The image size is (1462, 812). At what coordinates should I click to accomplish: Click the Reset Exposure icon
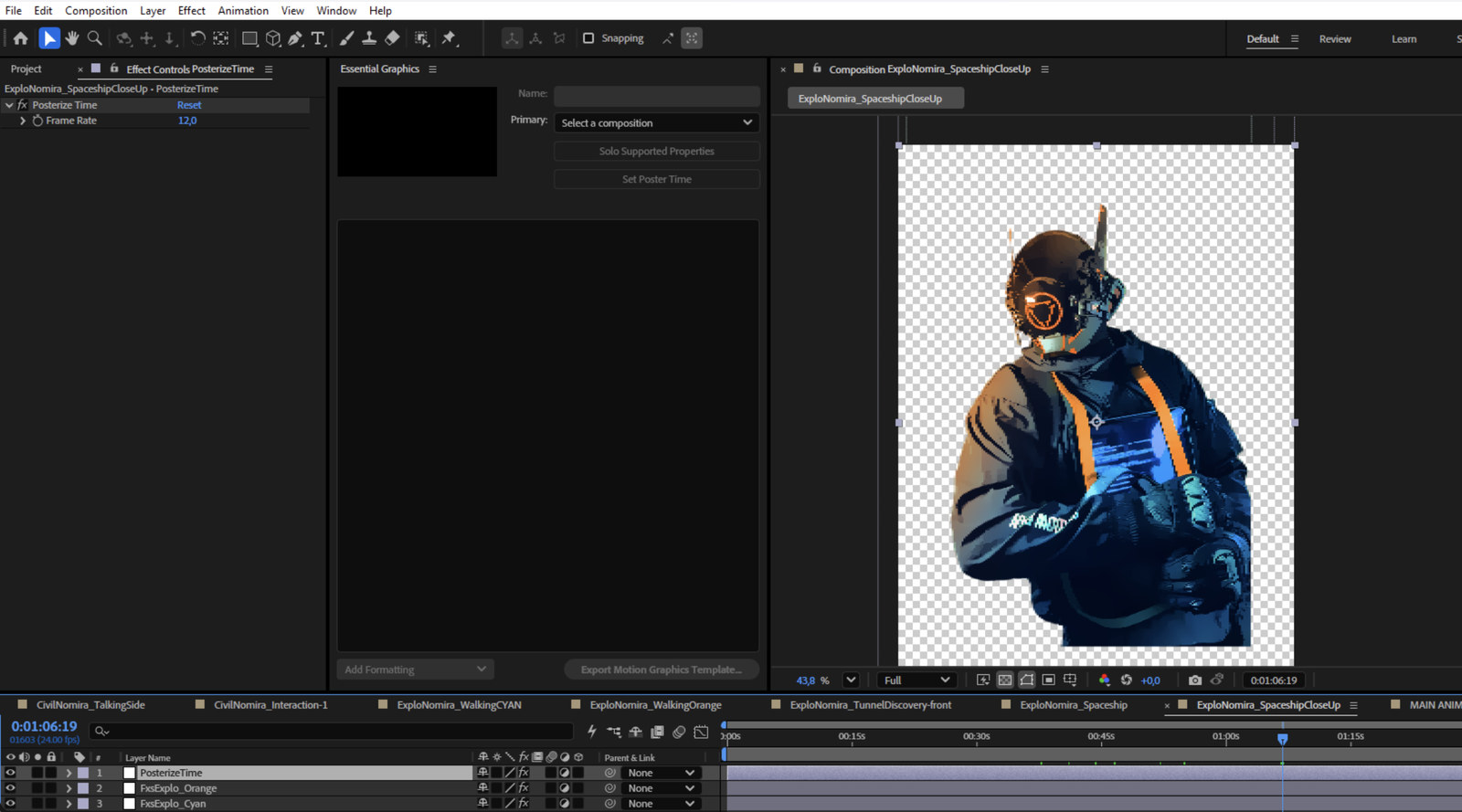coord(1126,680)
